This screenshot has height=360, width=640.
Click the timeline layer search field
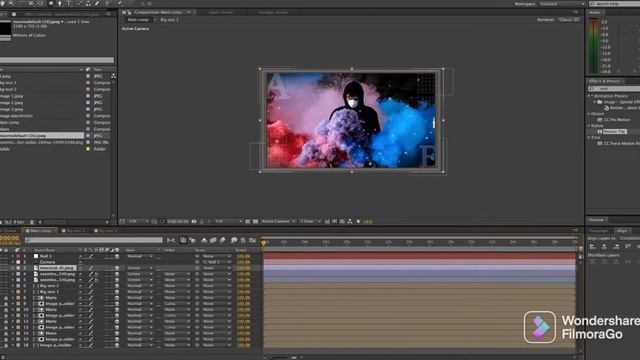click(93, 240)
